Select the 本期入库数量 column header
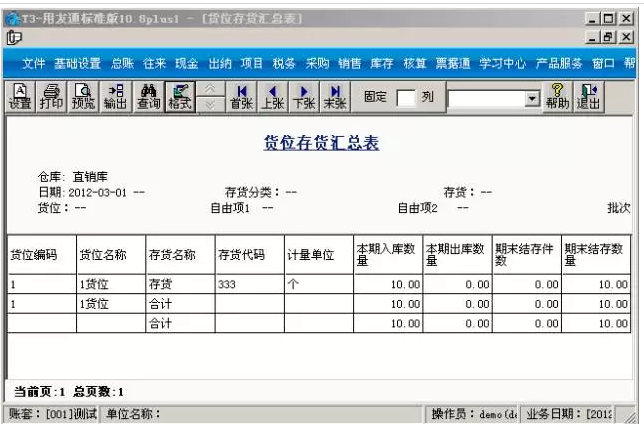The width and height of the screenshot is (644, 424). pyautogui.click(x=388, y=255)
